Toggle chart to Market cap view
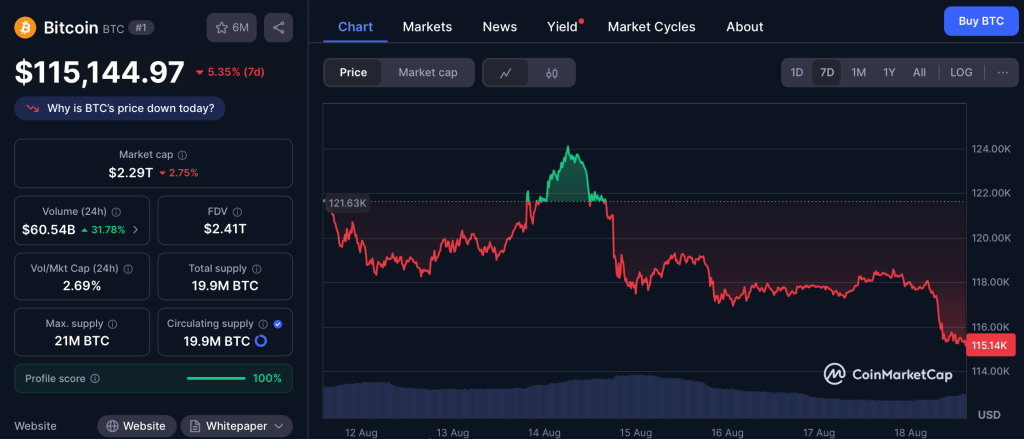The height and width of the screenshot is (439, 1024). point(427,72)
